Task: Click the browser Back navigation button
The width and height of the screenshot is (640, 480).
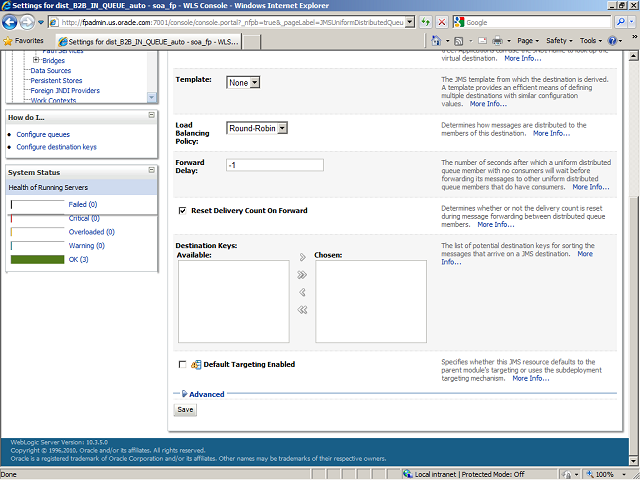Action: pos(12,22)
